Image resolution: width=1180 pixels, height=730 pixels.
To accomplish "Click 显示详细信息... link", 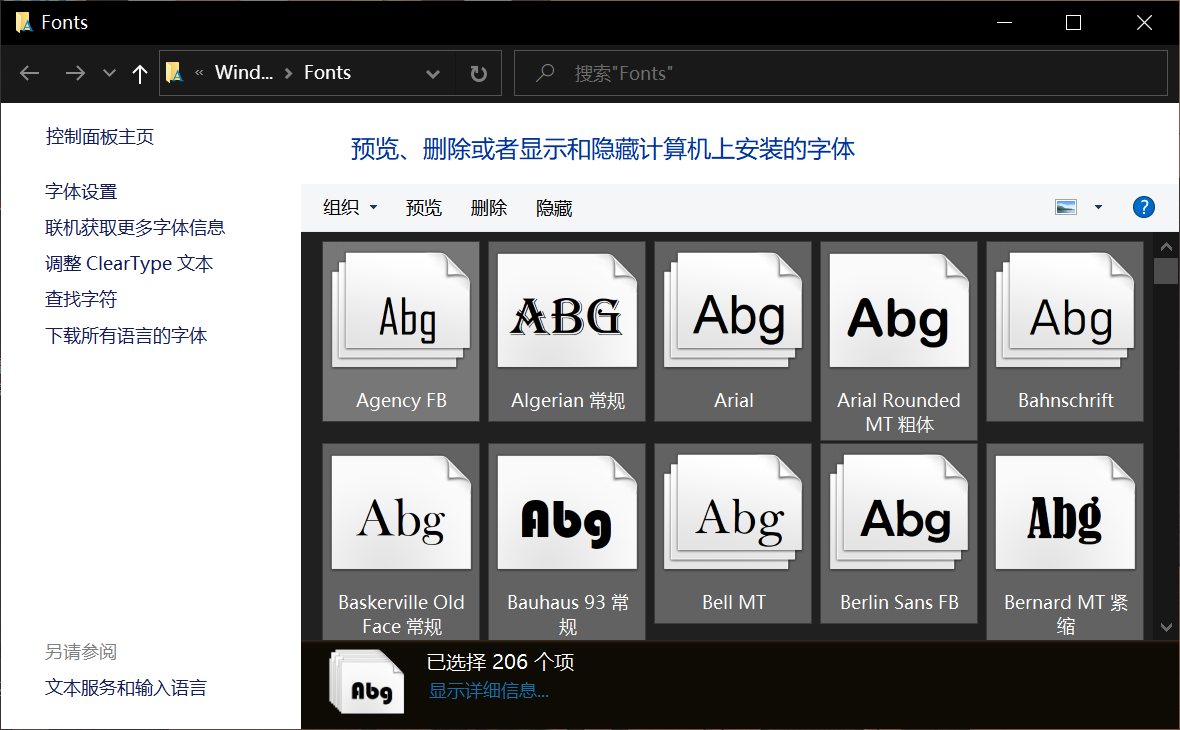I will click(488, 690).
